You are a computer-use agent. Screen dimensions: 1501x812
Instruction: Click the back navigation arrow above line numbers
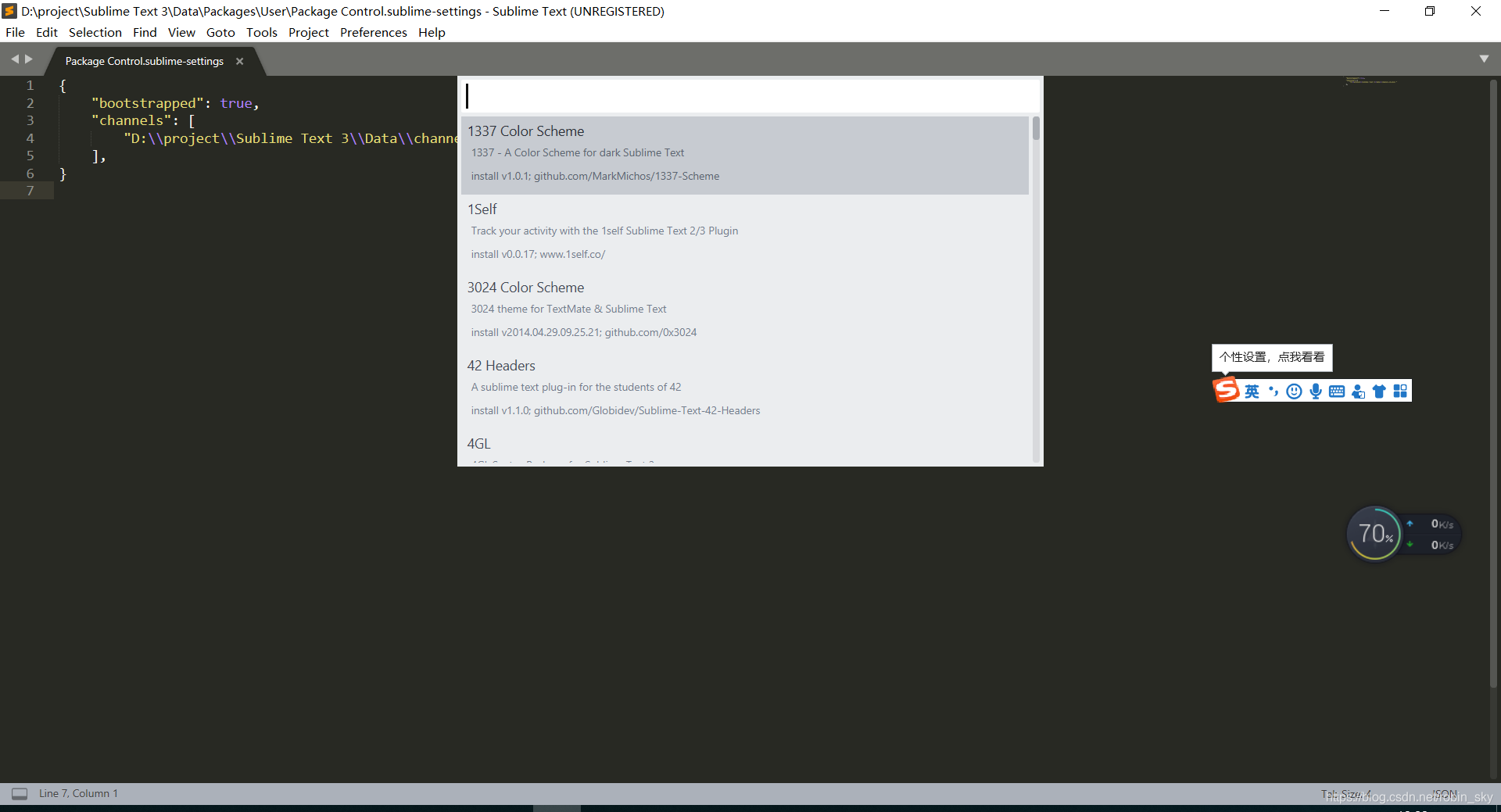click(15, 58)
